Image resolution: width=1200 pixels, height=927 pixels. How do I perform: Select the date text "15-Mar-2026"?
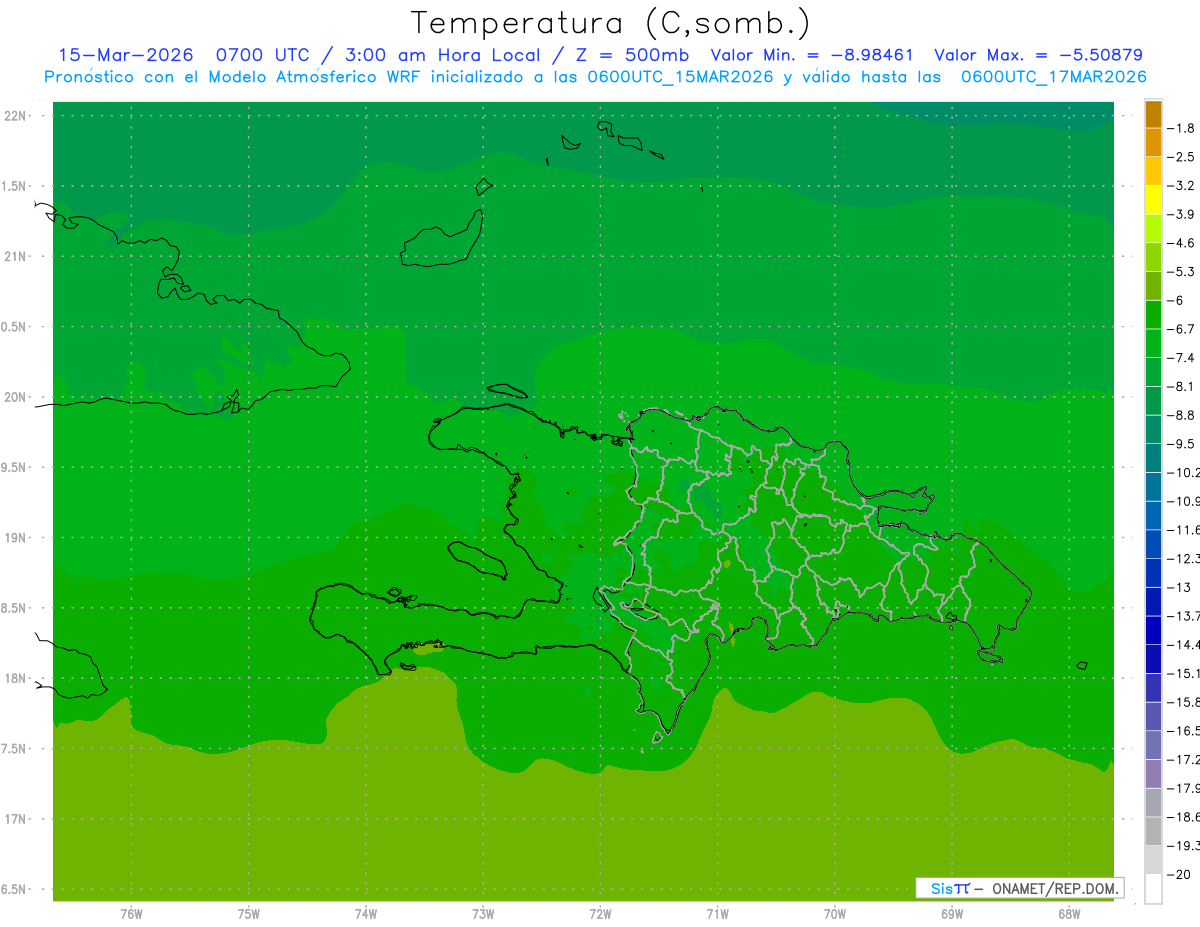tap(124, 55)
